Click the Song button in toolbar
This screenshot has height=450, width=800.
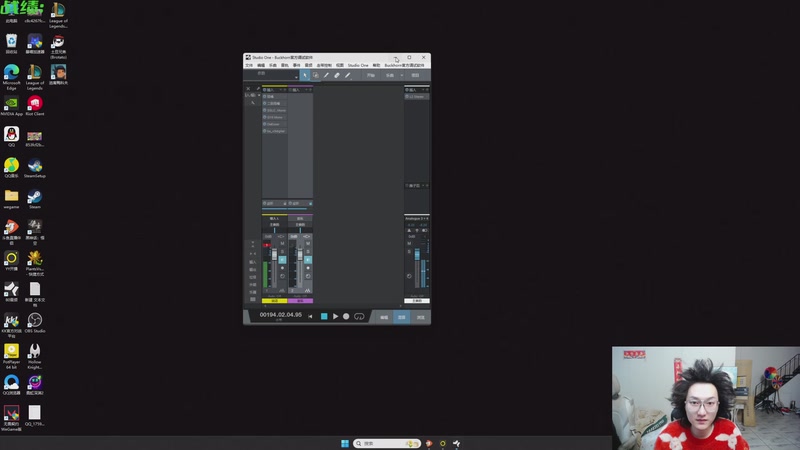390,76
